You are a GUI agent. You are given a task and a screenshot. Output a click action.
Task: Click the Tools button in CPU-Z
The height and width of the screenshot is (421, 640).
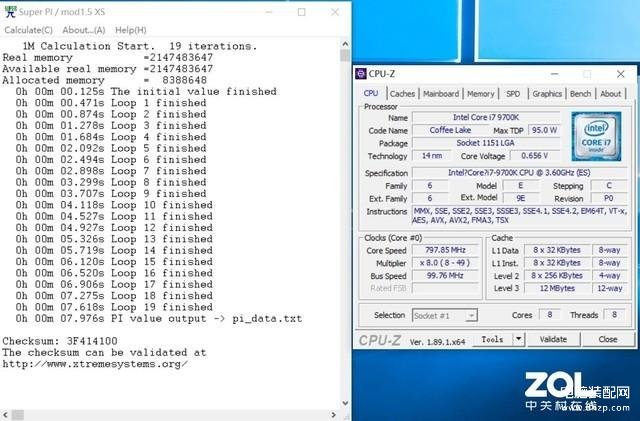[492, 339]
